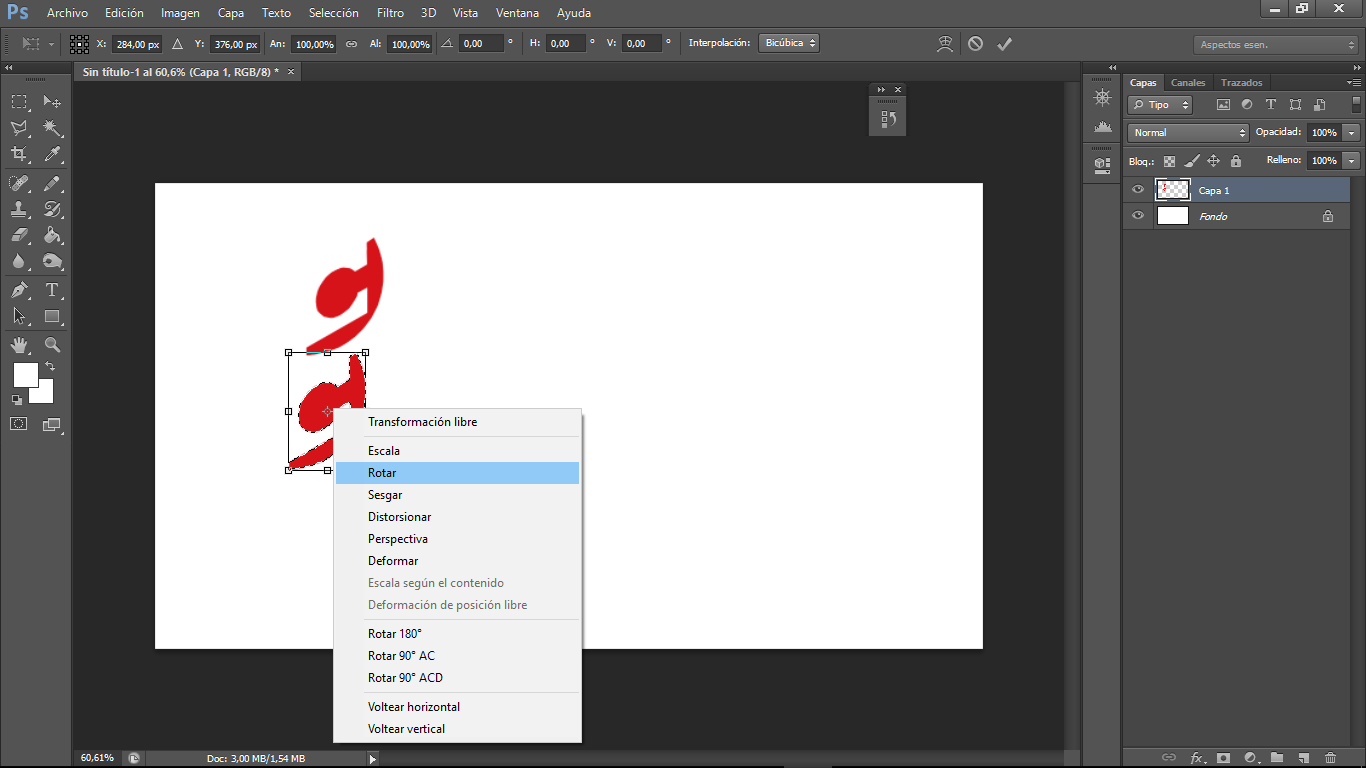Select the Paint Bucket tool

pos(53,235)
